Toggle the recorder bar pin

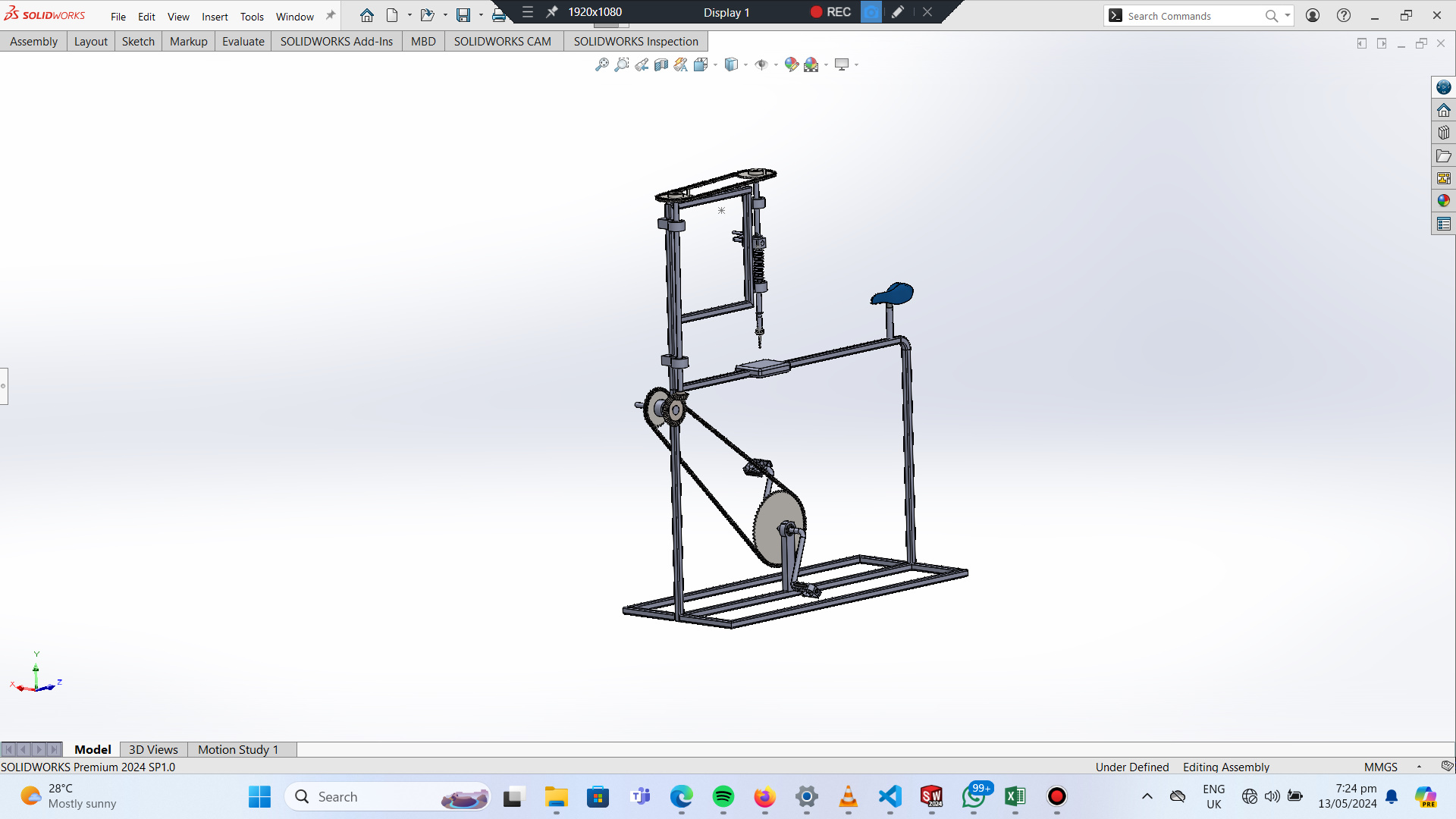[552, 12]
